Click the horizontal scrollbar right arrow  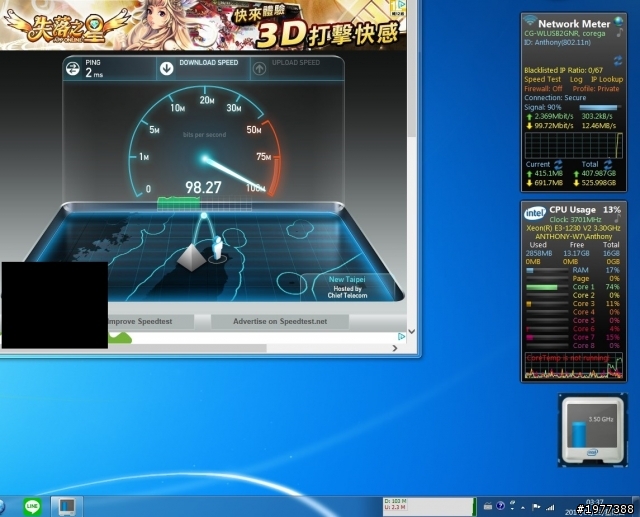pyautogui.click(x=395, y=348)
